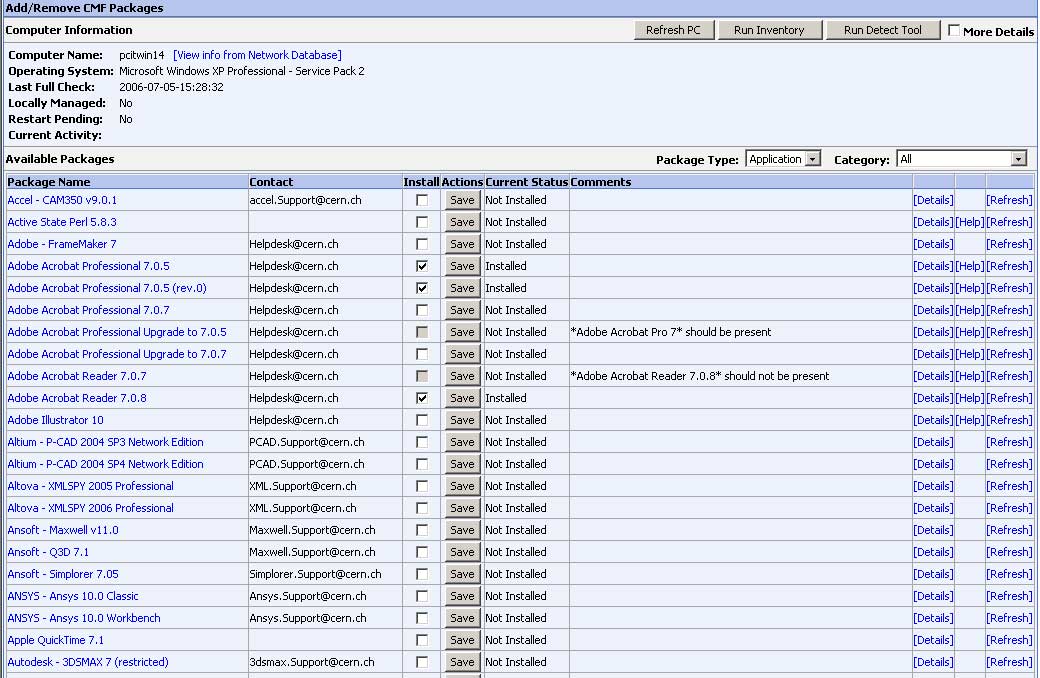1040x678 pixels.
Task: Click the last full check date 2006-07-05-15:28:32
Action: tap(171, 87)
